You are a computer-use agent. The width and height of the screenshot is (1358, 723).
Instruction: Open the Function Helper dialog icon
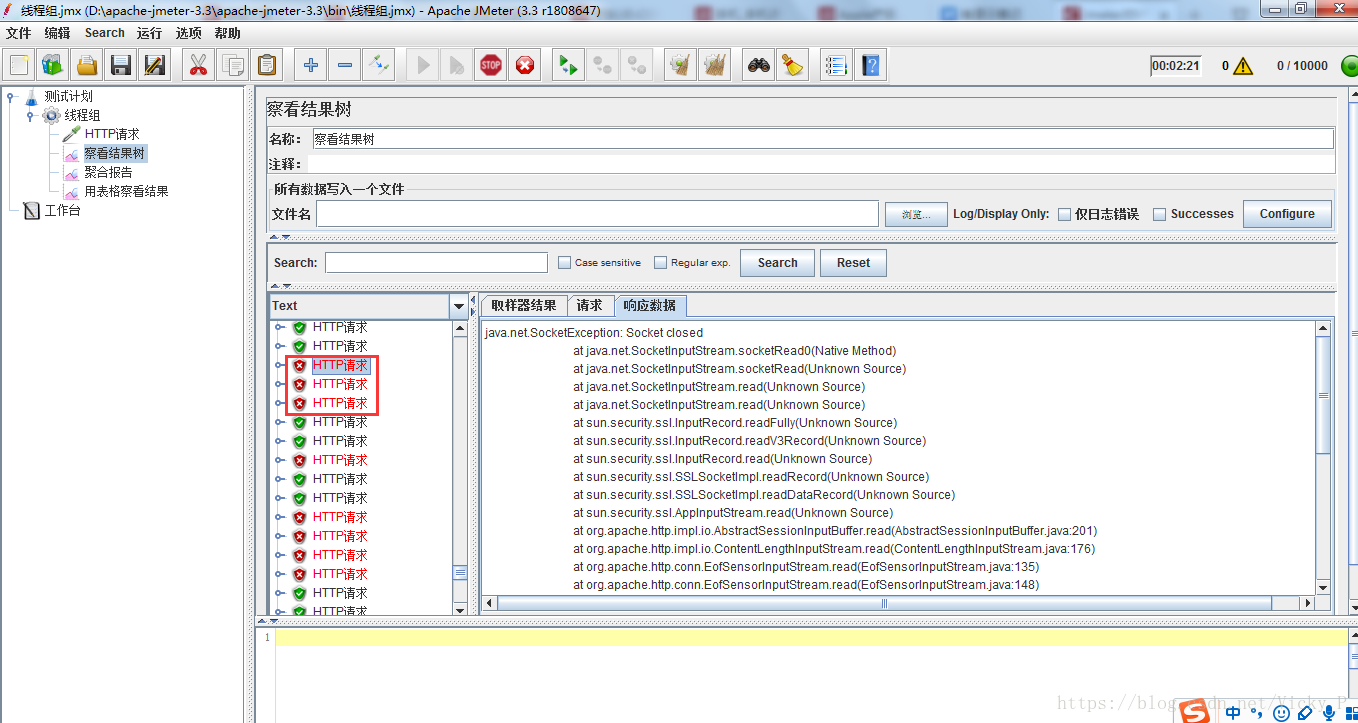click(837, 66)
